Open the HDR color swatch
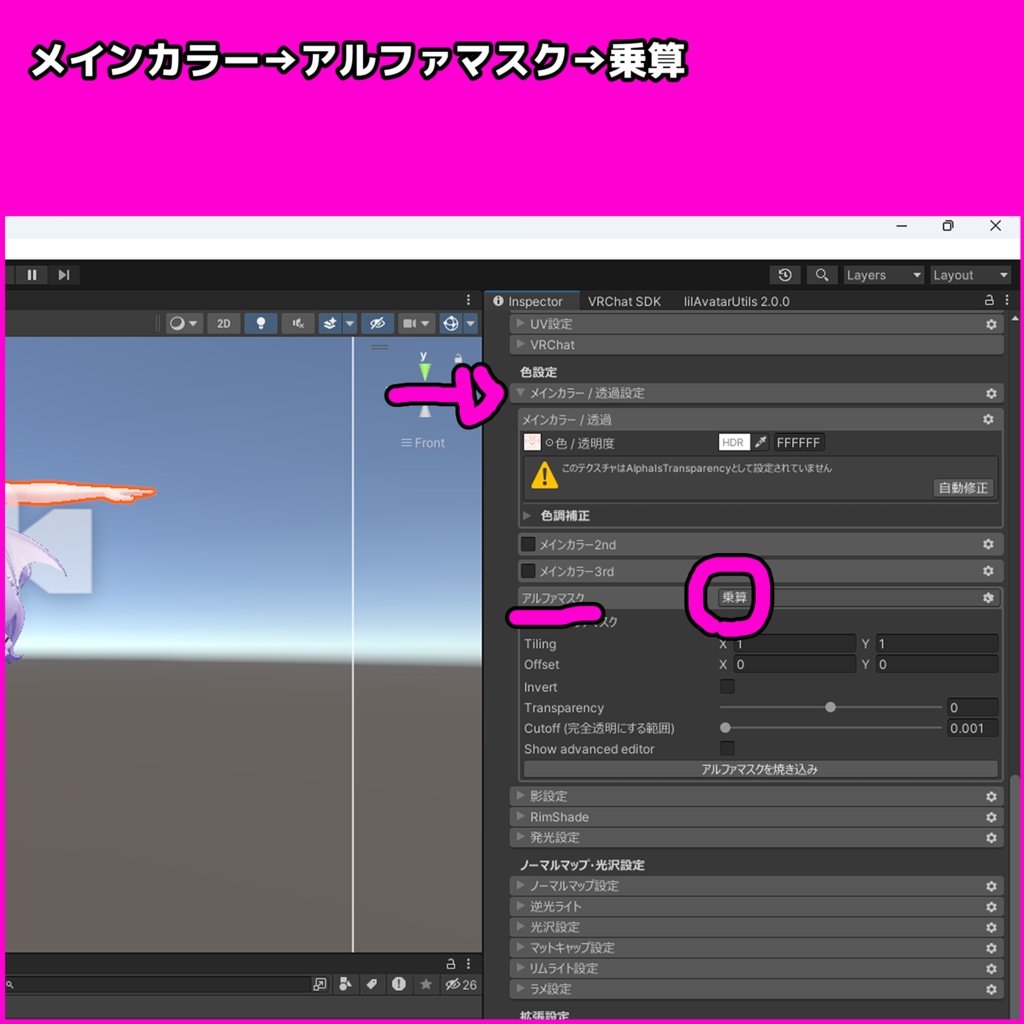 point(733,442)
